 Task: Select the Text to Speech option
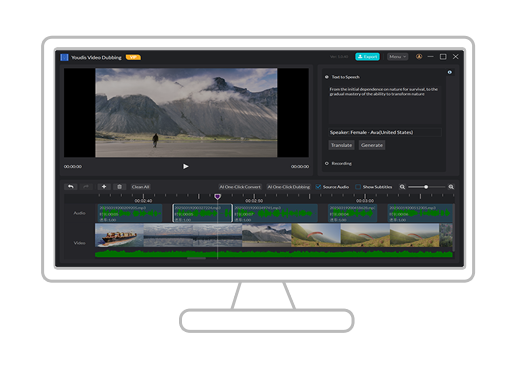[327, 77]
